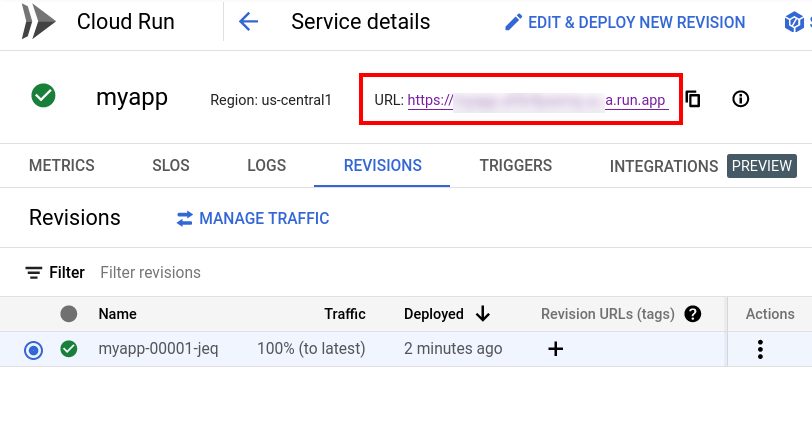Click revision name myapp-00001-jeq
Screen dimensions: 812x432
(x=158, y=349)
